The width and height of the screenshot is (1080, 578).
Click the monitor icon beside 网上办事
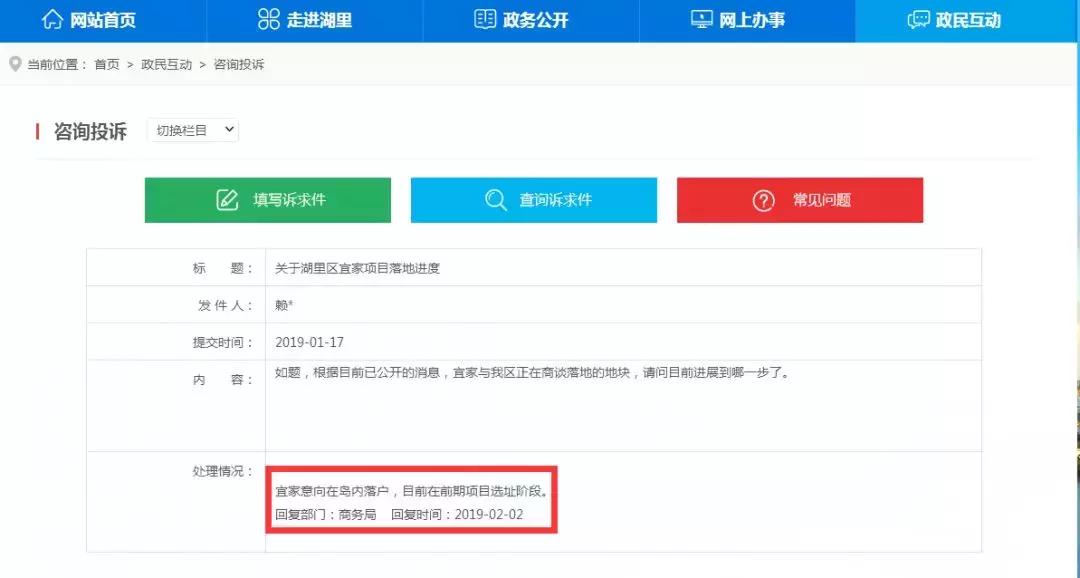click(x=702, y=19)
